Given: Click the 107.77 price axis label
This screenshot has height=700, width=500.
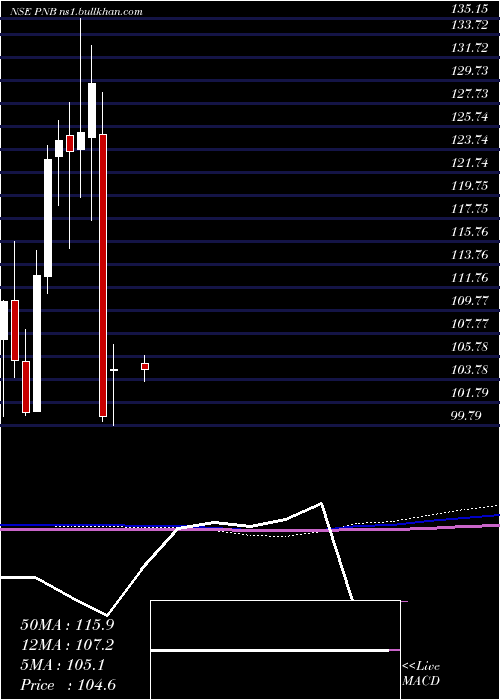Looking at the screenshot, I should point(470,324).
